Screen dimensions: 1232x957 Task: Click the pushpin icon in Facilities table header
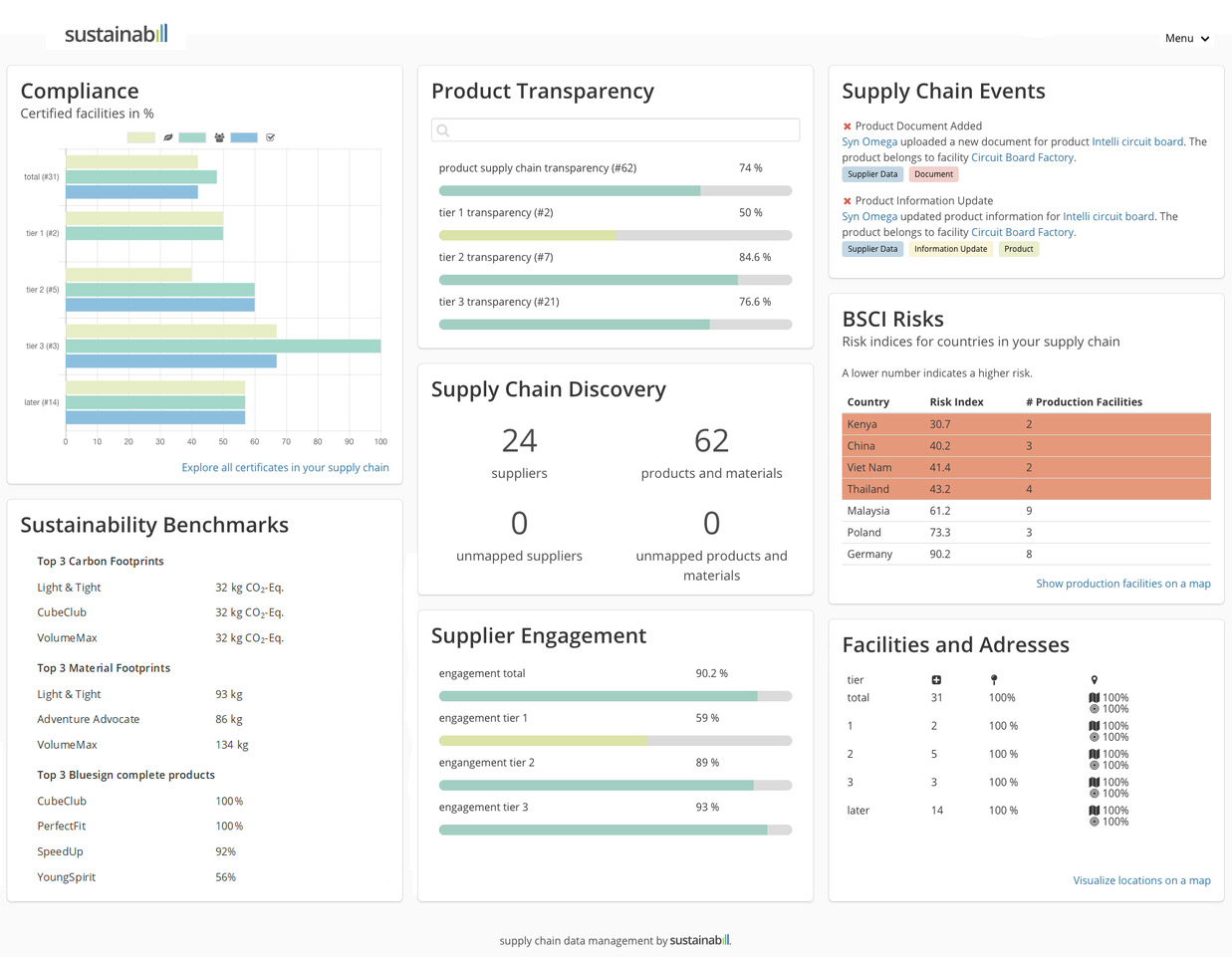(x=994, y=680)
